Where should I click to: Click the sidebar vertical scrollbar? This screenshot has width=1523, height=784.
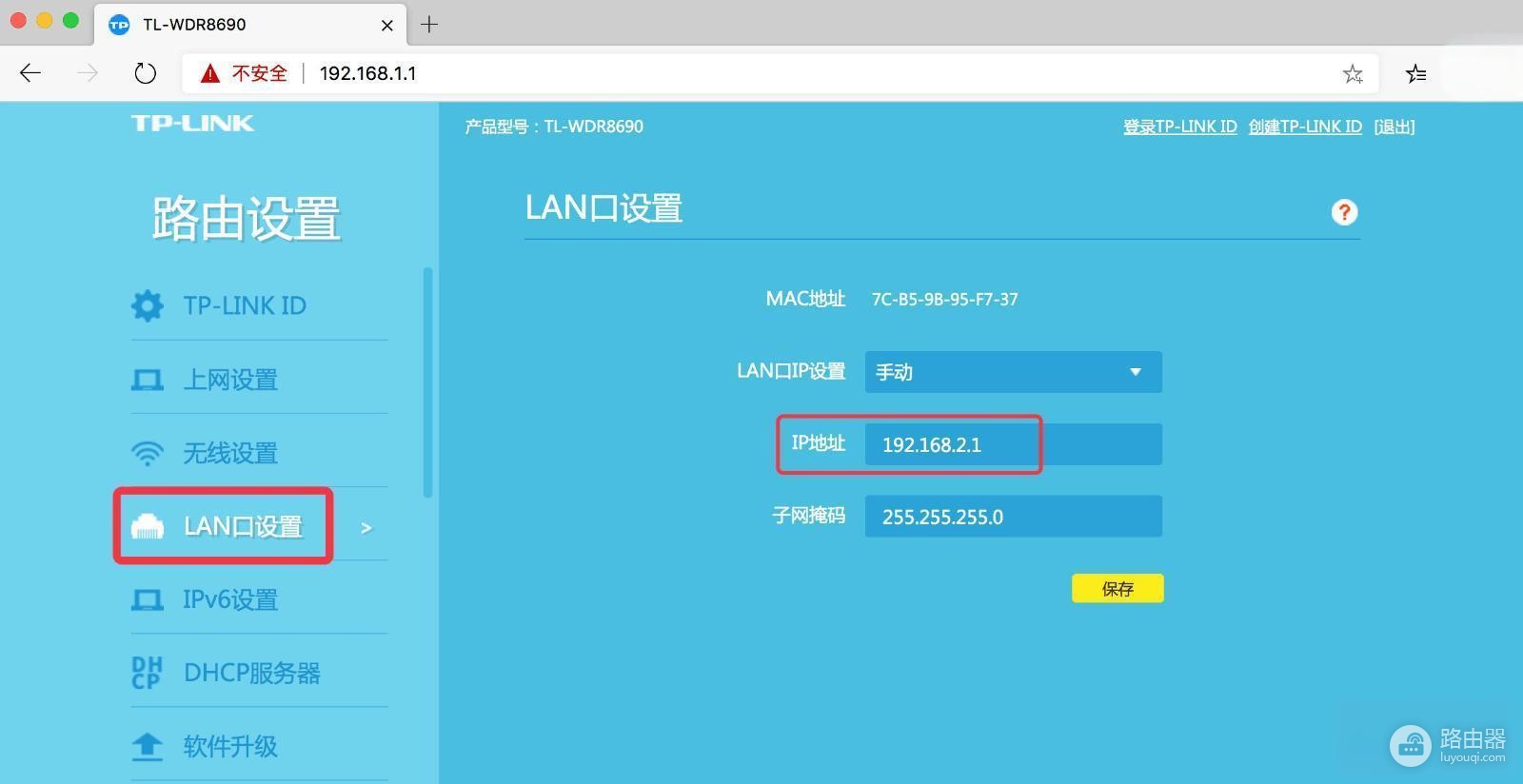pos(428,382)
